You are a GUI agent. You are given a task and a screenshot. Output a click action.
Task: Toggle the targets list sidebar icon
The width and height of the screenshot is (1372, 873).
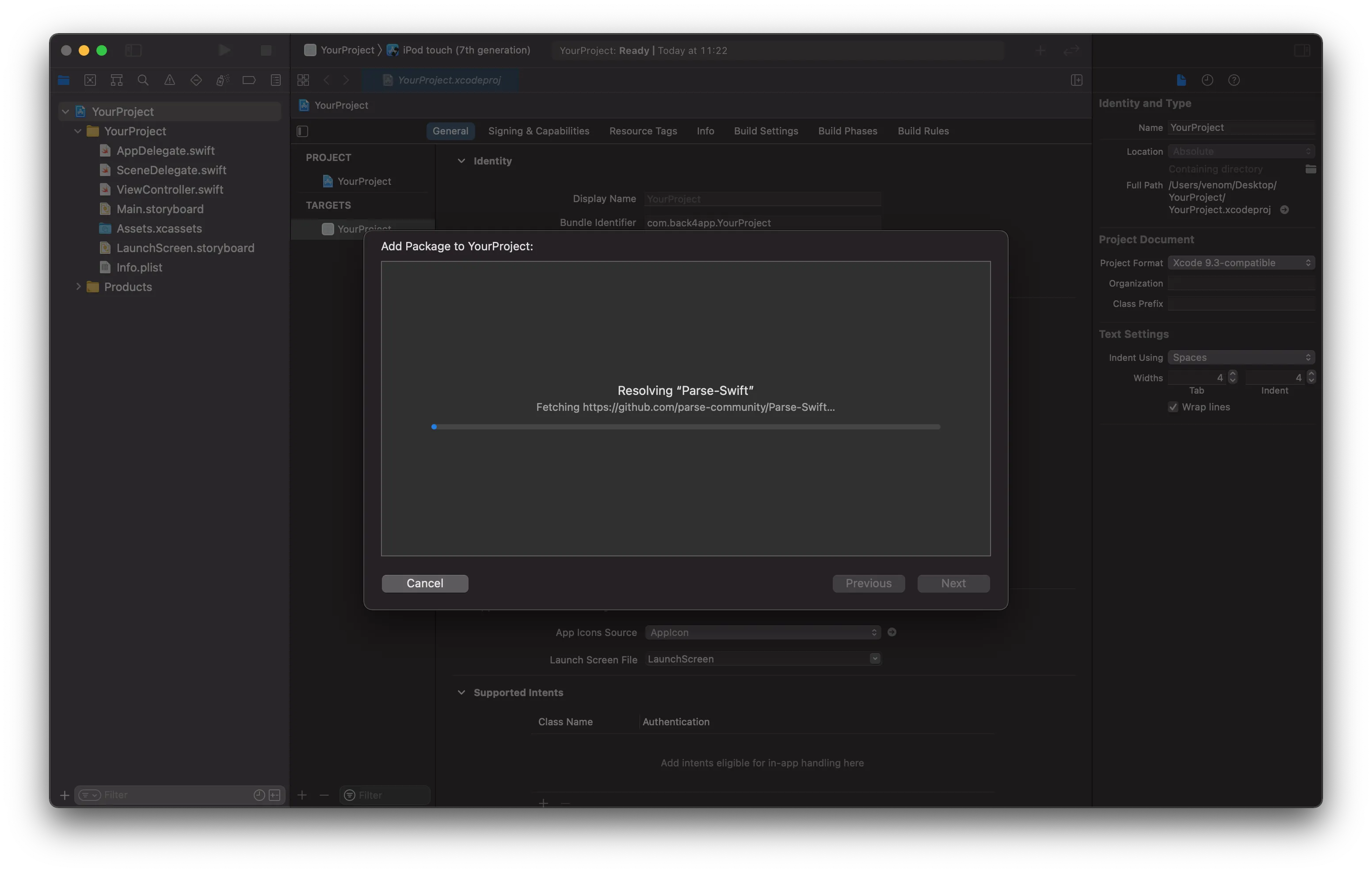tap(302, 131)
